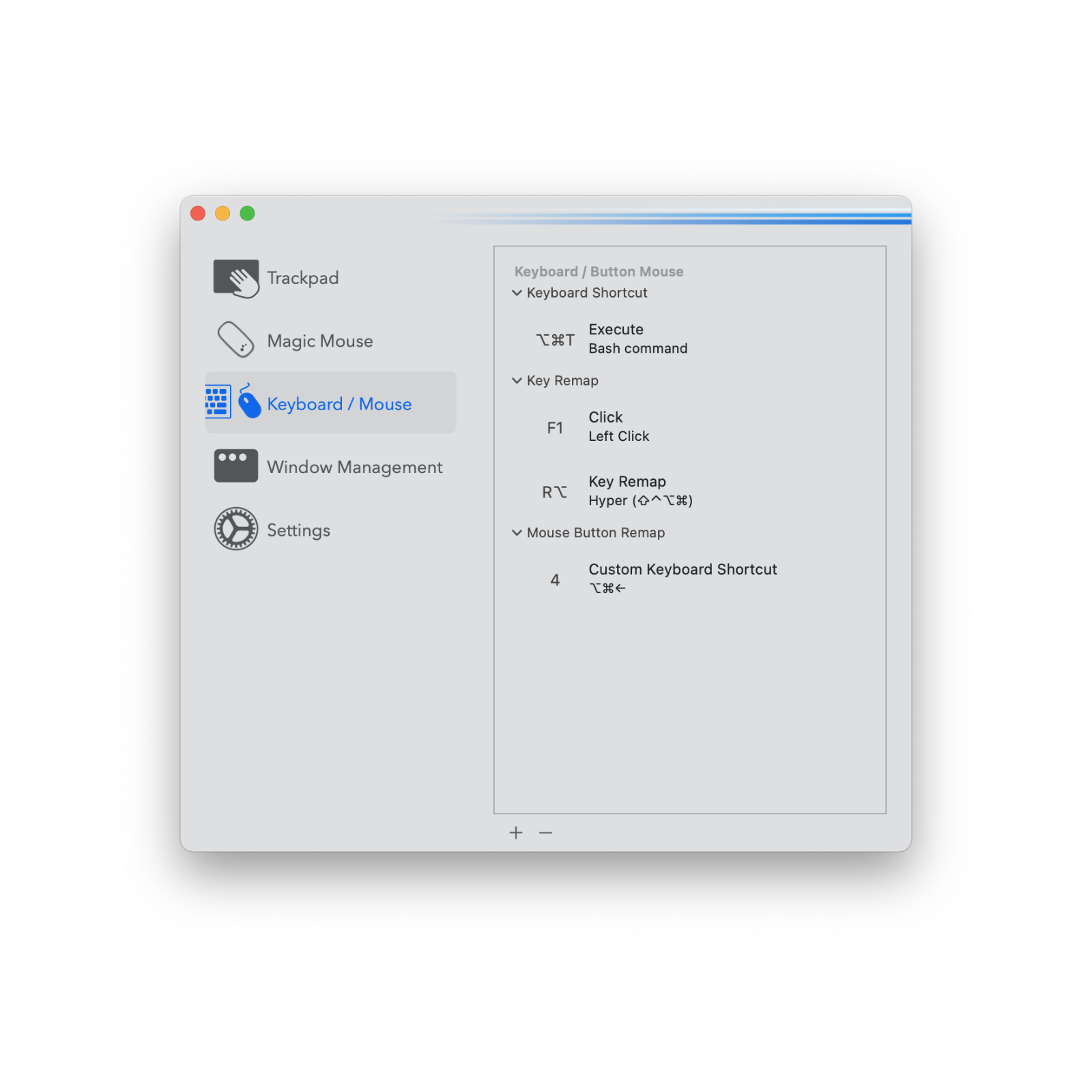The image size is (1092, 1092).
Task: Collapse the Key Remap section
Action: click(x=517, y=381)
